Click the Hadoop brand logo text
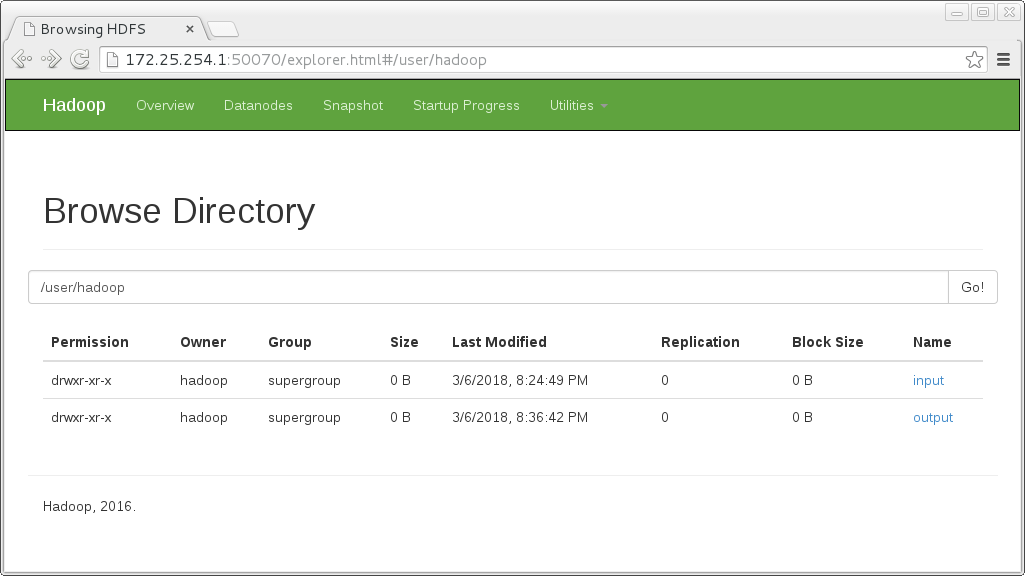This screenshot has height=576, width=1025. point(74,105)
